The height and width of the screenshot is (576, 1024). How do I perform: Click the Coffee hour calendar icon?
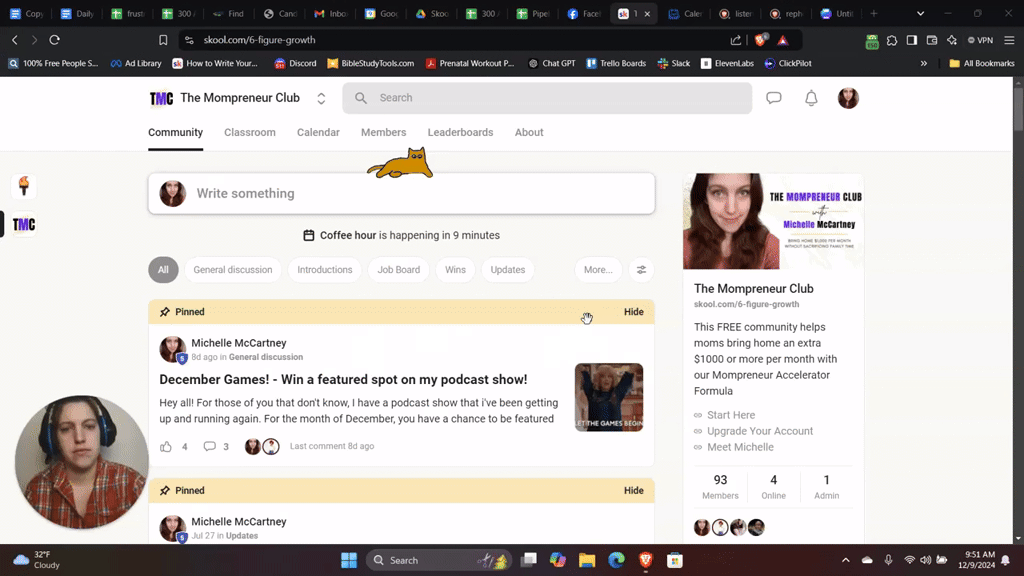pos(309,235)
